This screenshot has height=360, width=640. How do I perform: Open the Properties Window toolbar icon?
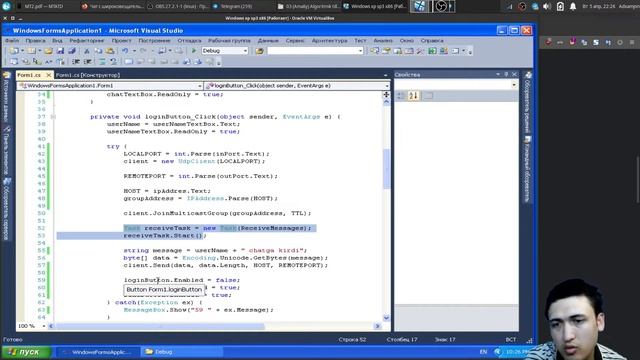pos(386,51)
